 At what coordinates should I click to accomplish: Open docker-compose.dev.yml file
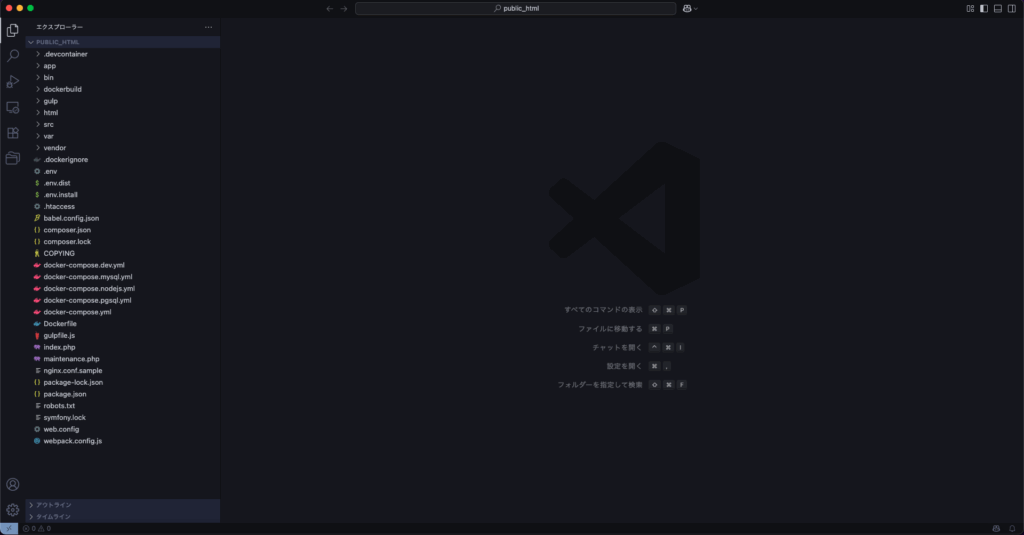[123, 265]
